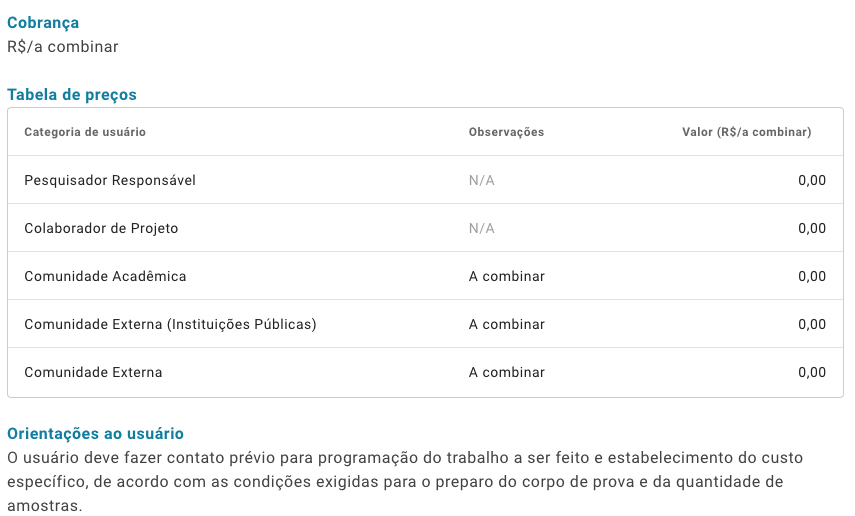Select the Comunidade Acadêmica row
The width and height of the screenshot is (855, 516).
point(425,276)
